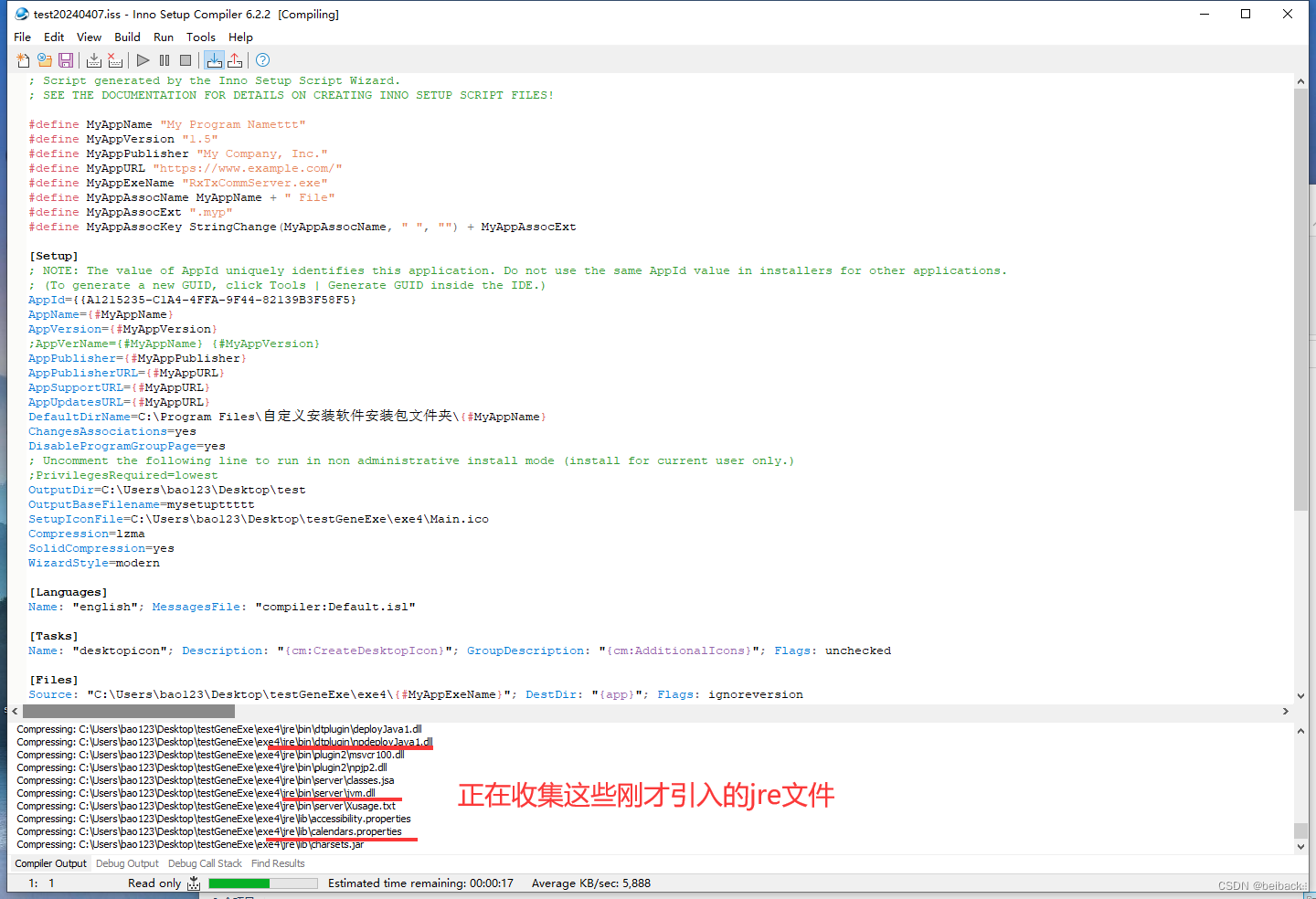
Task: Click the editor horizontal scrollbar thumb
Action: tap(129, 711)
